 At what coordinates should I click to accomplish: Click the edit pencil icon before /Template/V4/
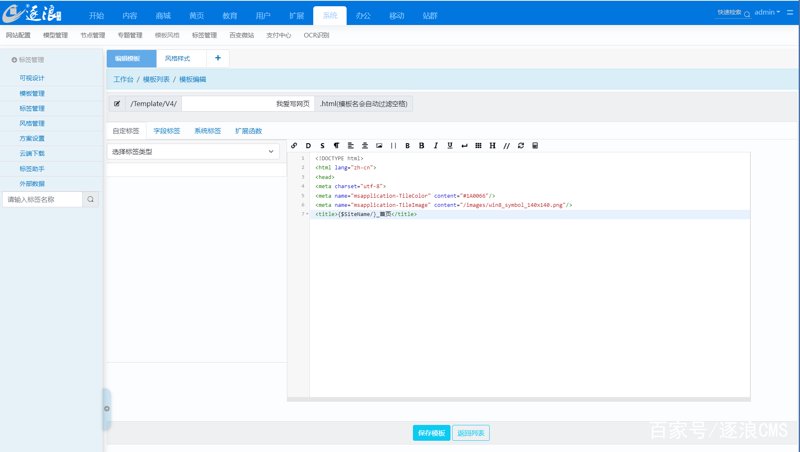[117, 104]
